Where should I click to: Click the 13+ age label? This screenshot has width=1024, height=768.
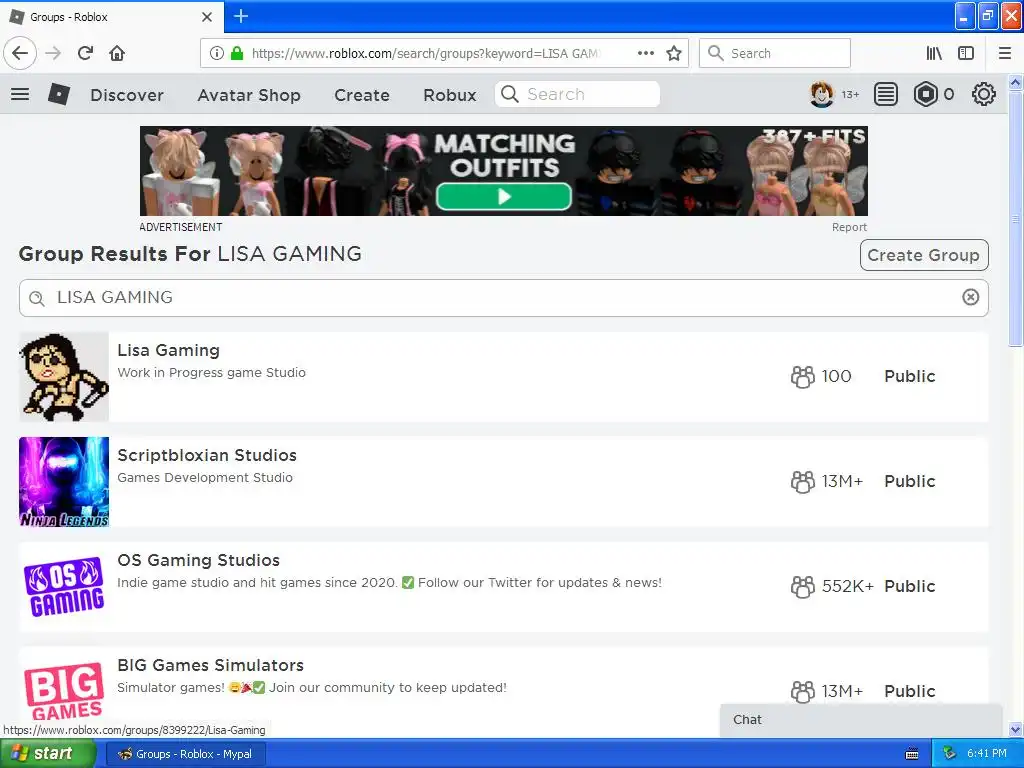pos(850,95)
